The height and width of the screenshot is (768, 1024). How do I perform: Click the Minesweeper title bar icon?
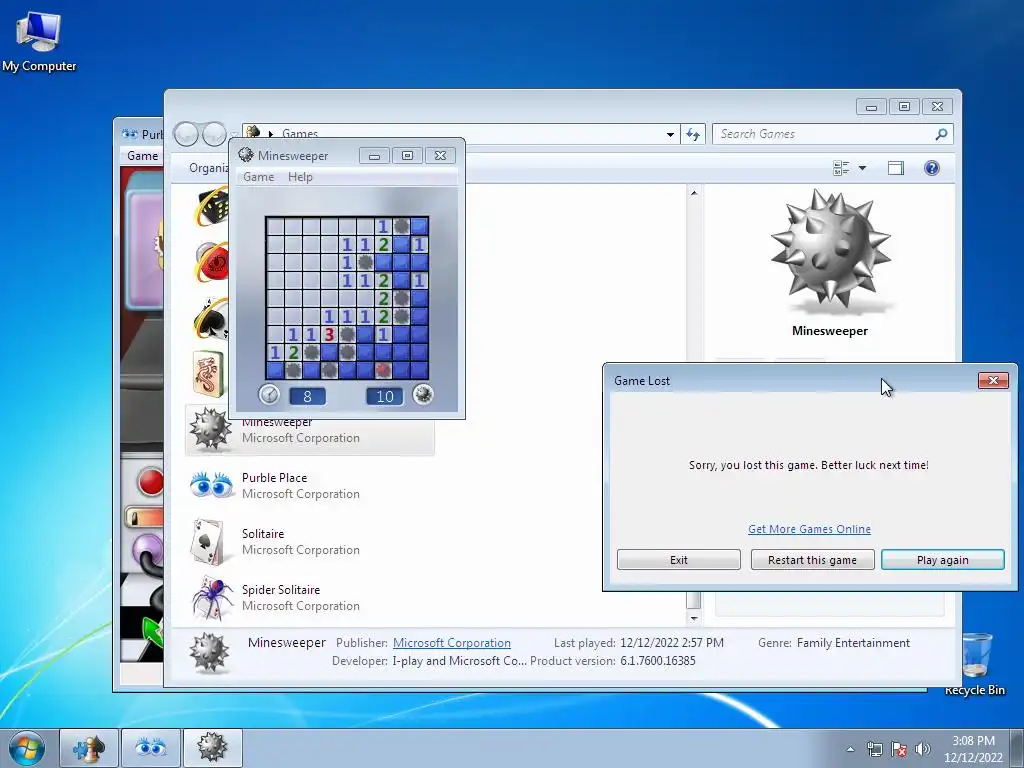246,155
